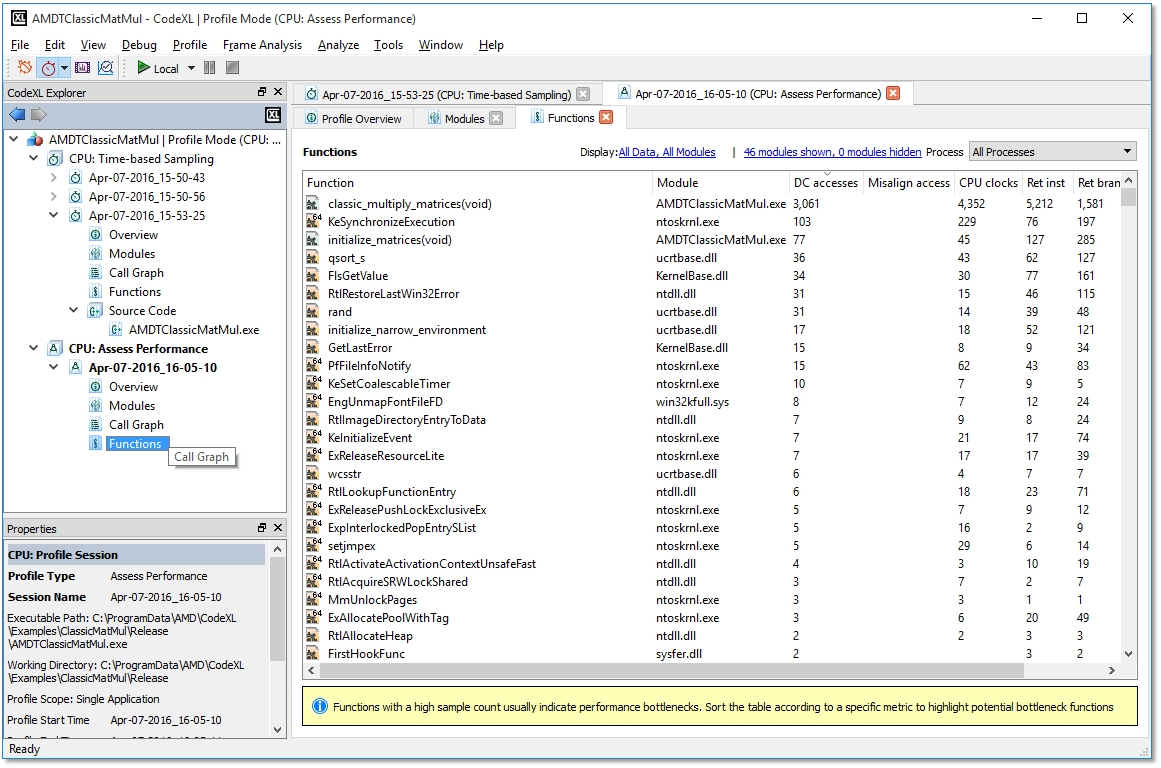Open Modules under 16-05-10 session
1161x768 pixels.
pyautogui.click(x=132, y=406)
